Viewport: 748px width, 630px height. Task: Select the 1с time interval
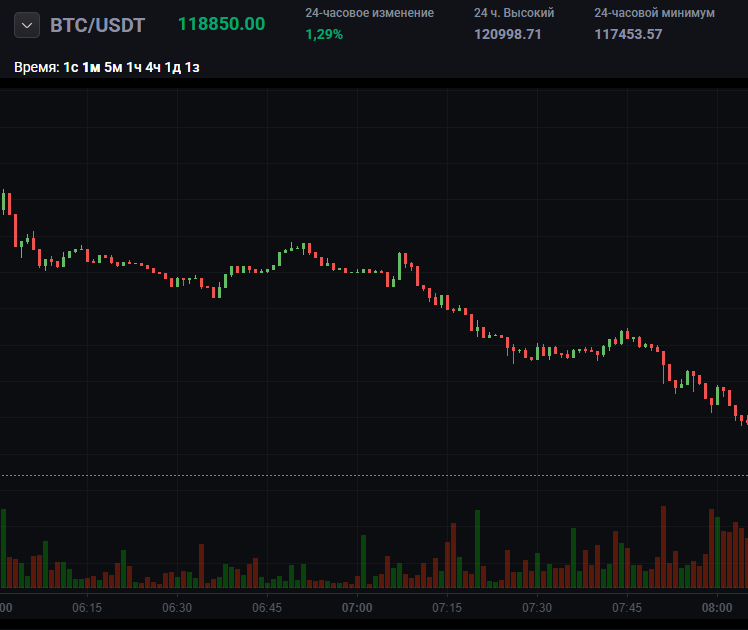[71, 67]
